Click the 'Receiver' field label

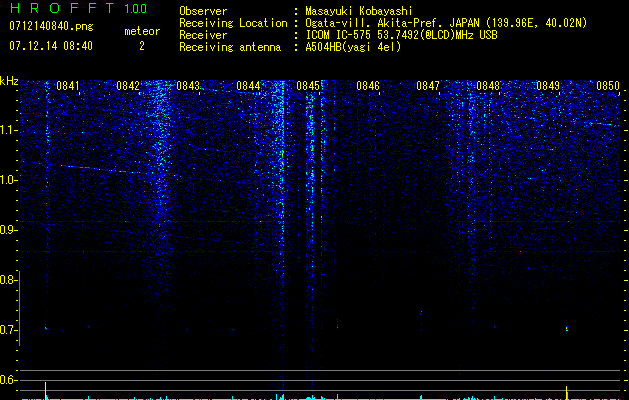203,35
